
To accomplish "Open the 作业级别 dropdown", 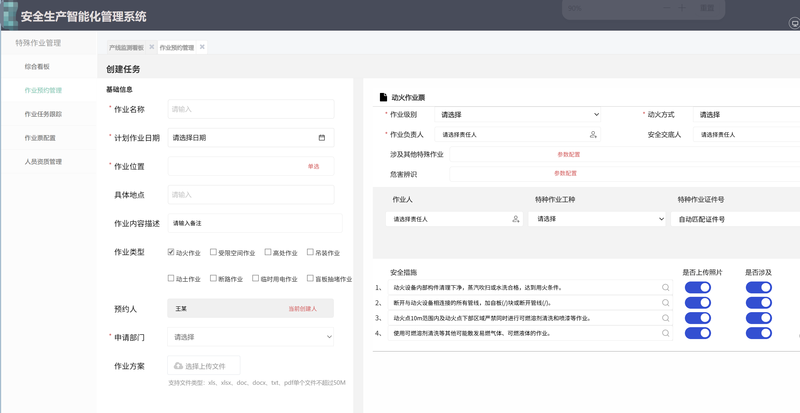I will [x=517, y=115].
